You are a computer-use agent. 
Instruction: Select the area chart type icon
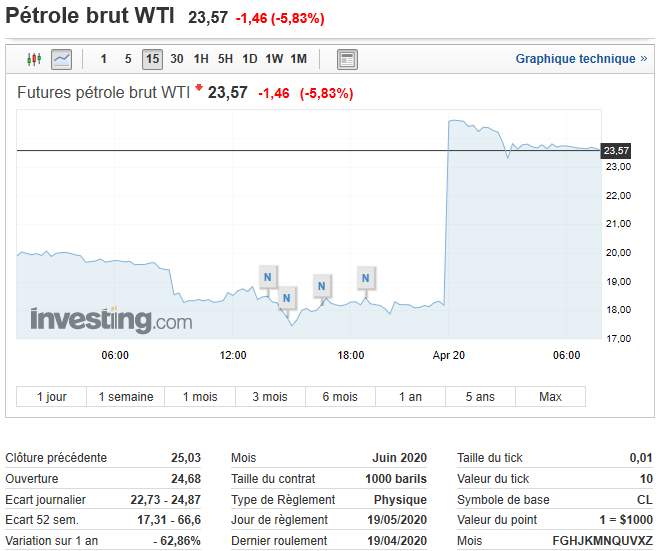click(62, 59)
